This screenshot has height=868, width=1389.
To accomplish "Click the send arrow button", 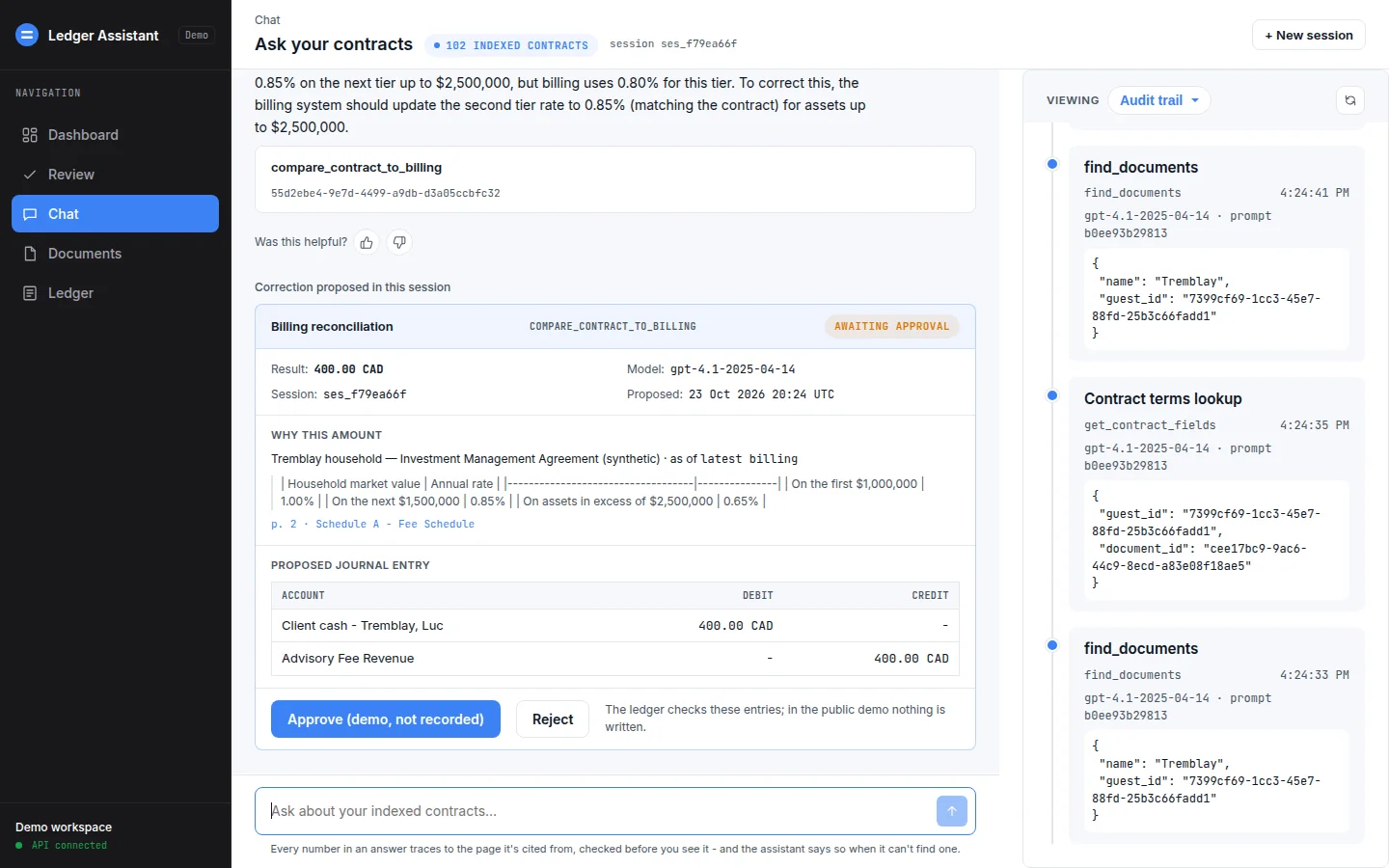I will (952, 811).
